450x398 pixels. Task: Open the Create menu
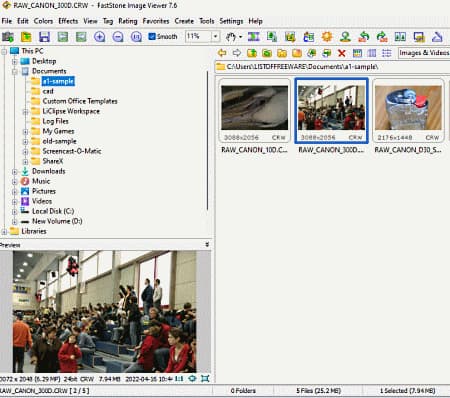point(184,21)
